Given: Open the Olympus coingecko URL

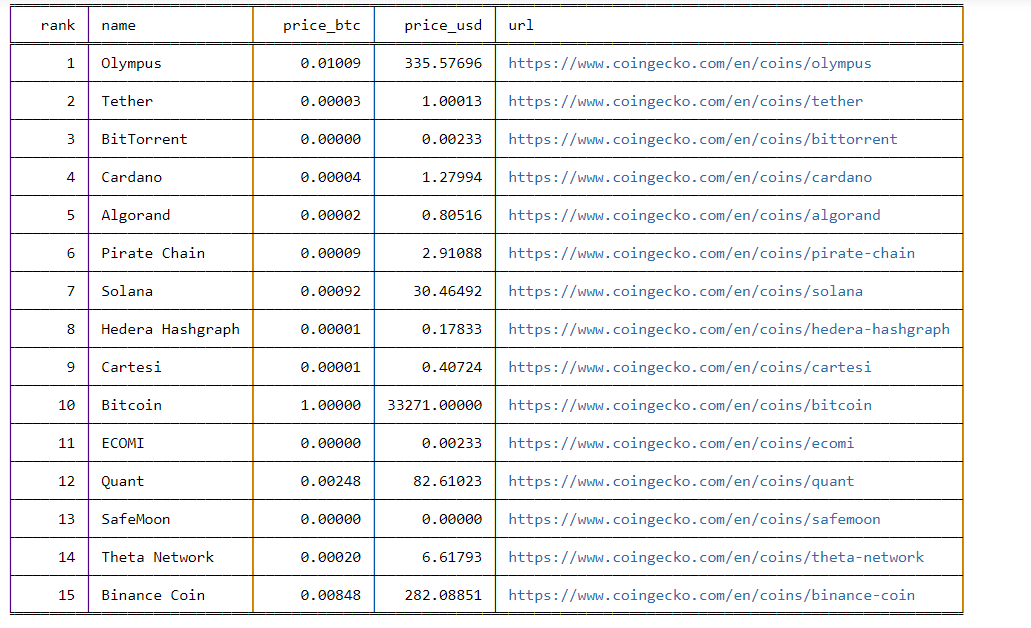Looking at the screenshot, I should point(690,63).
